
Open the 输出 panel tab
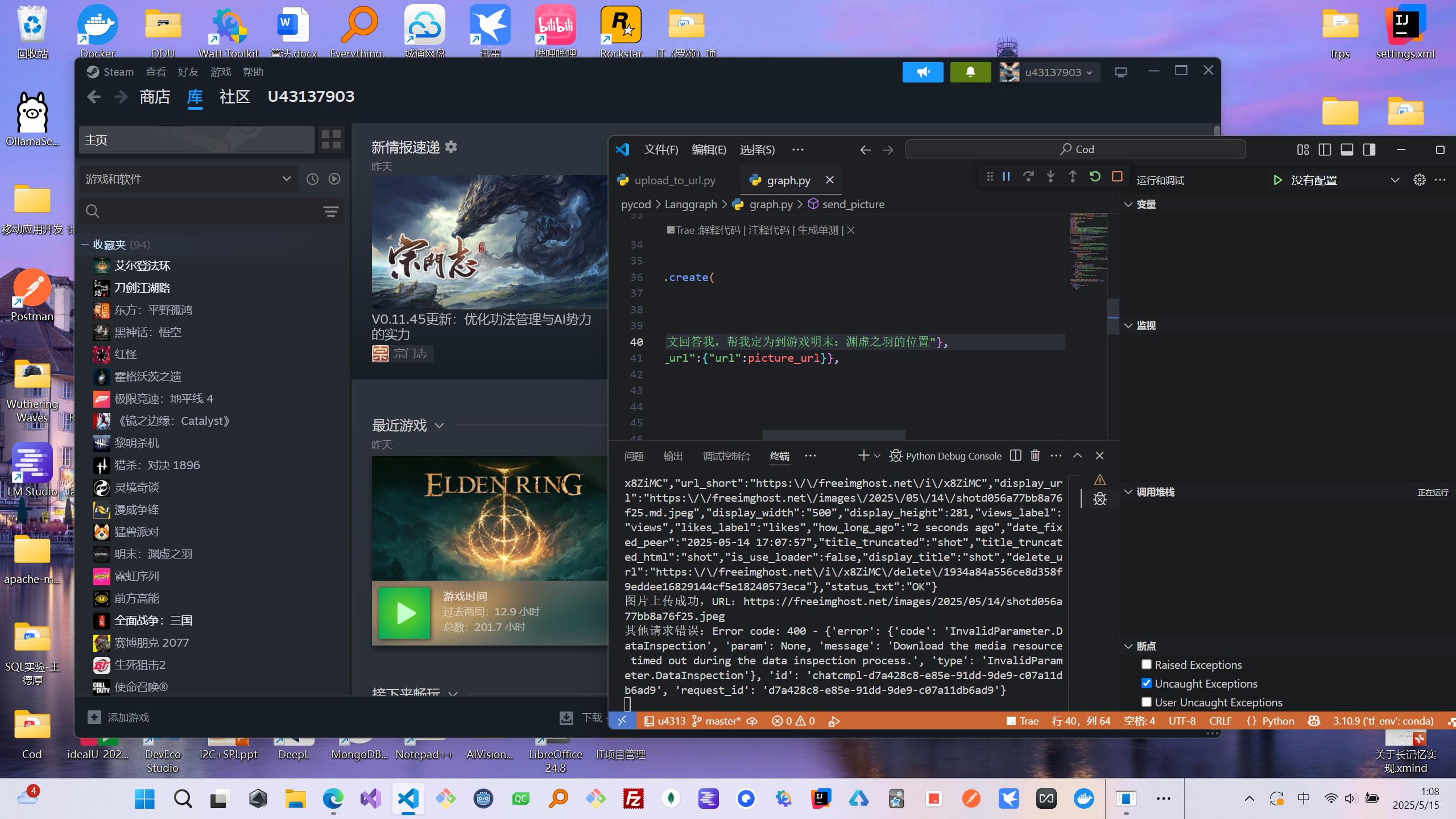click(673, 456)
